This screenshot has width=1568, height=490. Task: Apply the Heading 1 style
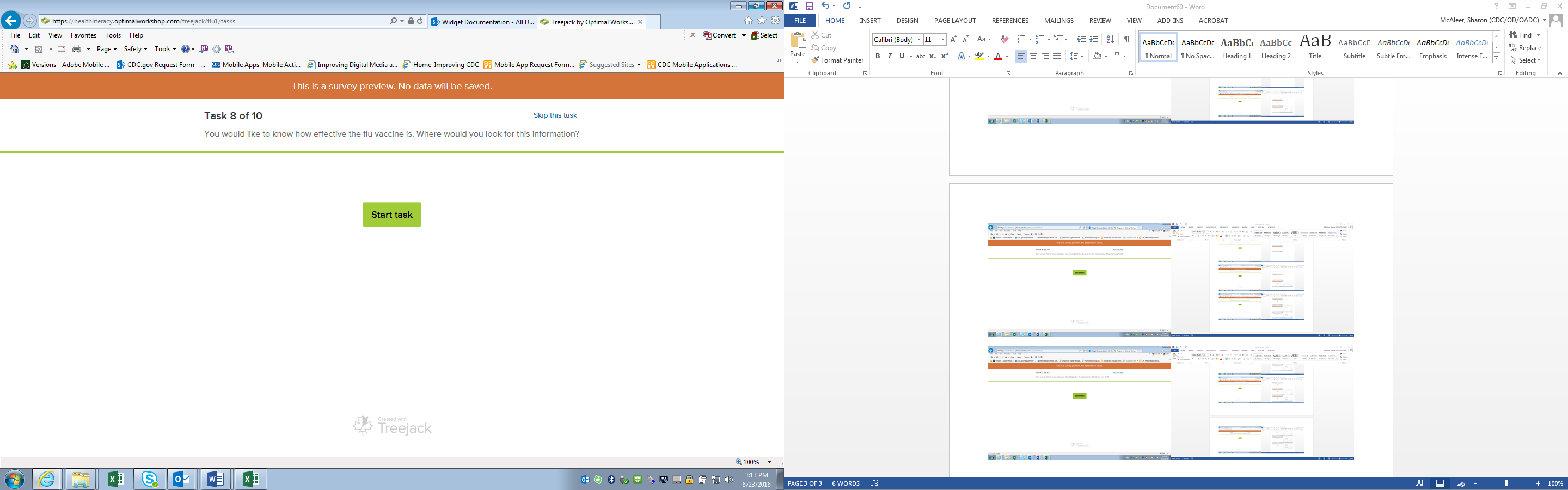click(x=1236, y=47)
